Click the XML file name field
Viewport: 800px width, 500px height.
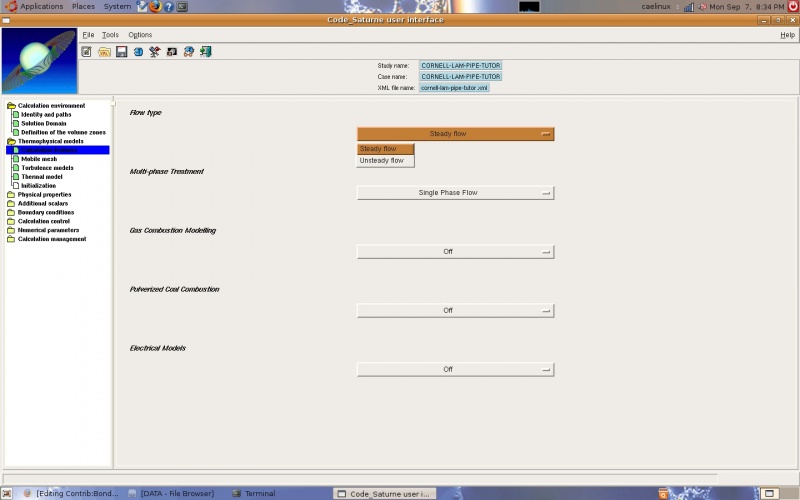pos(454,88)
